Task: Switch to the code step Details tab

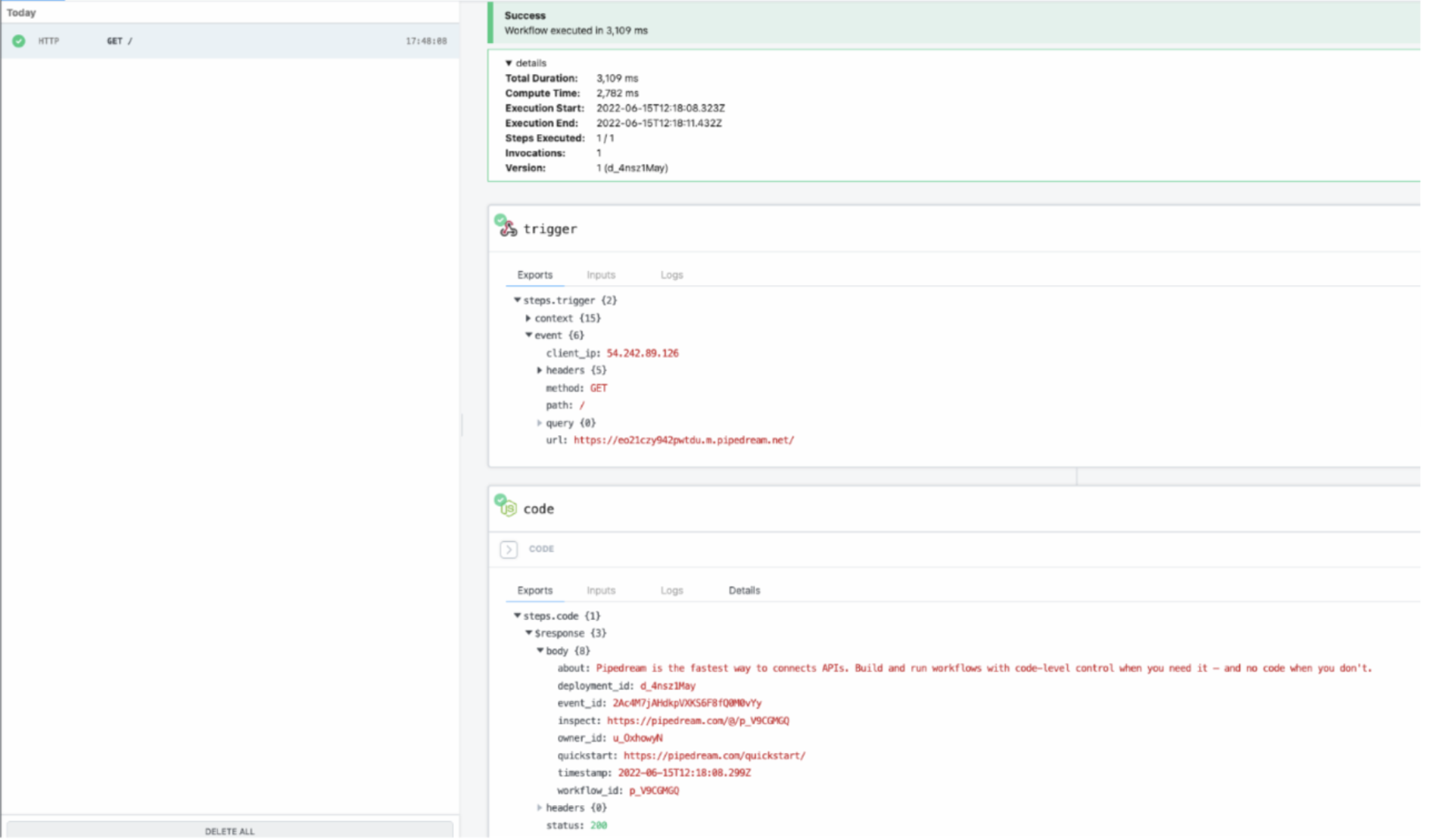Action: click(744, 591)
